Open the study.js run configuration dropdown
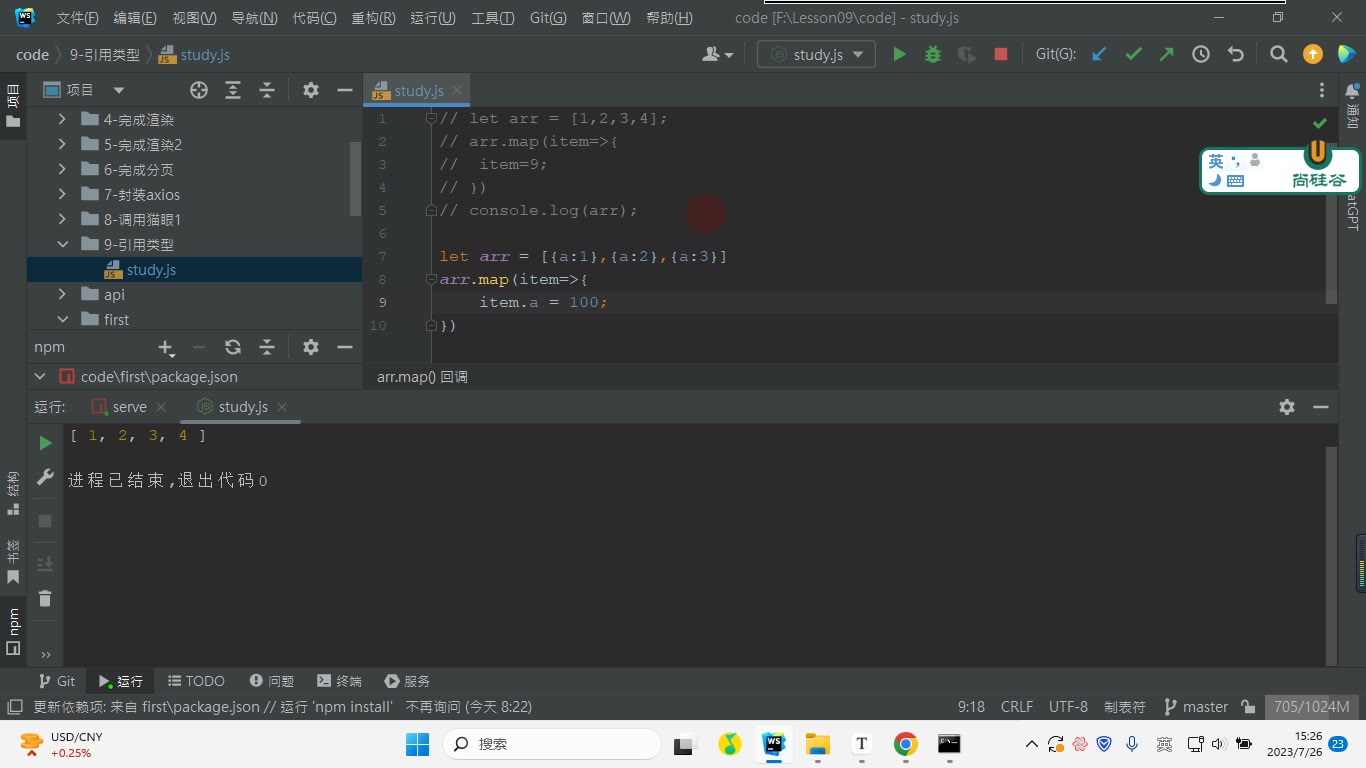Image resolution: width=1366 pixels, height=768 pixels. tap(817, 55)
